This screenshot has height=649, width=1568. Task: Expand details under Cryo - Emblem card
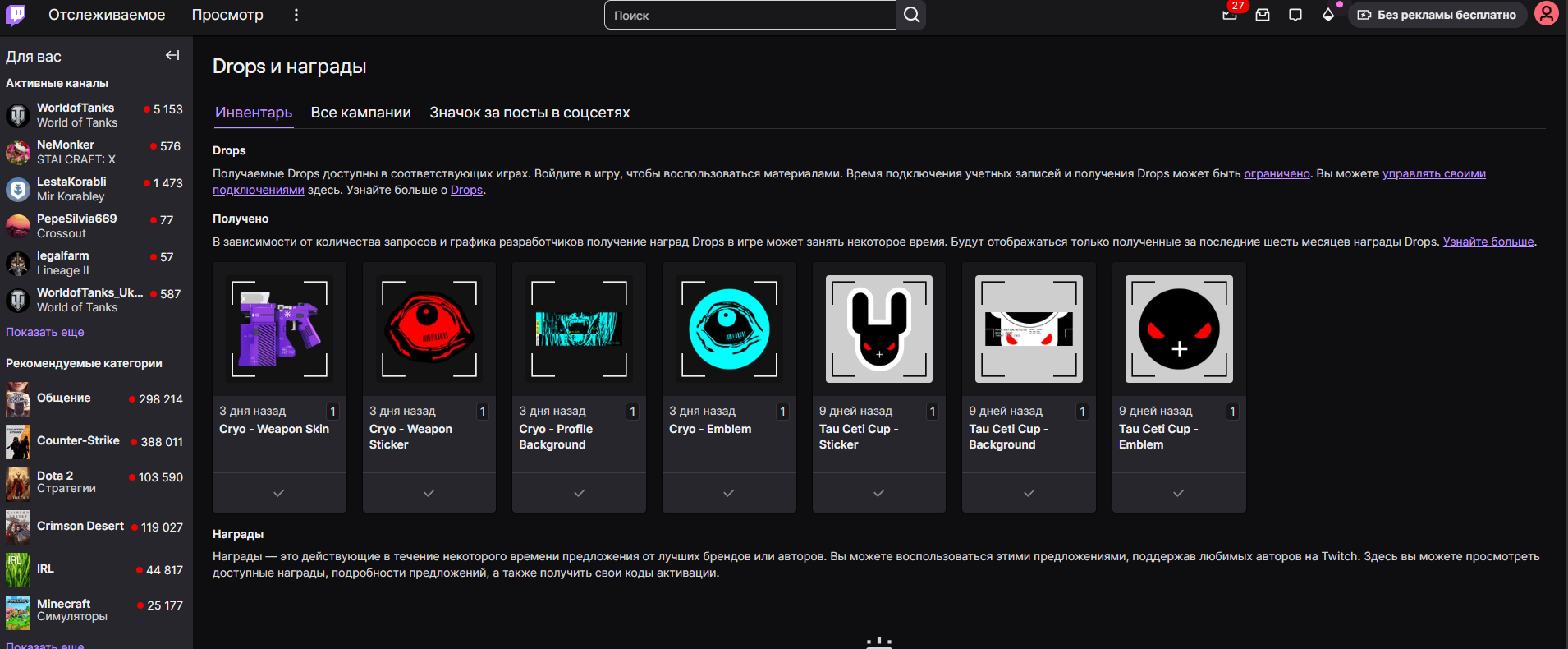click(728, 493)
